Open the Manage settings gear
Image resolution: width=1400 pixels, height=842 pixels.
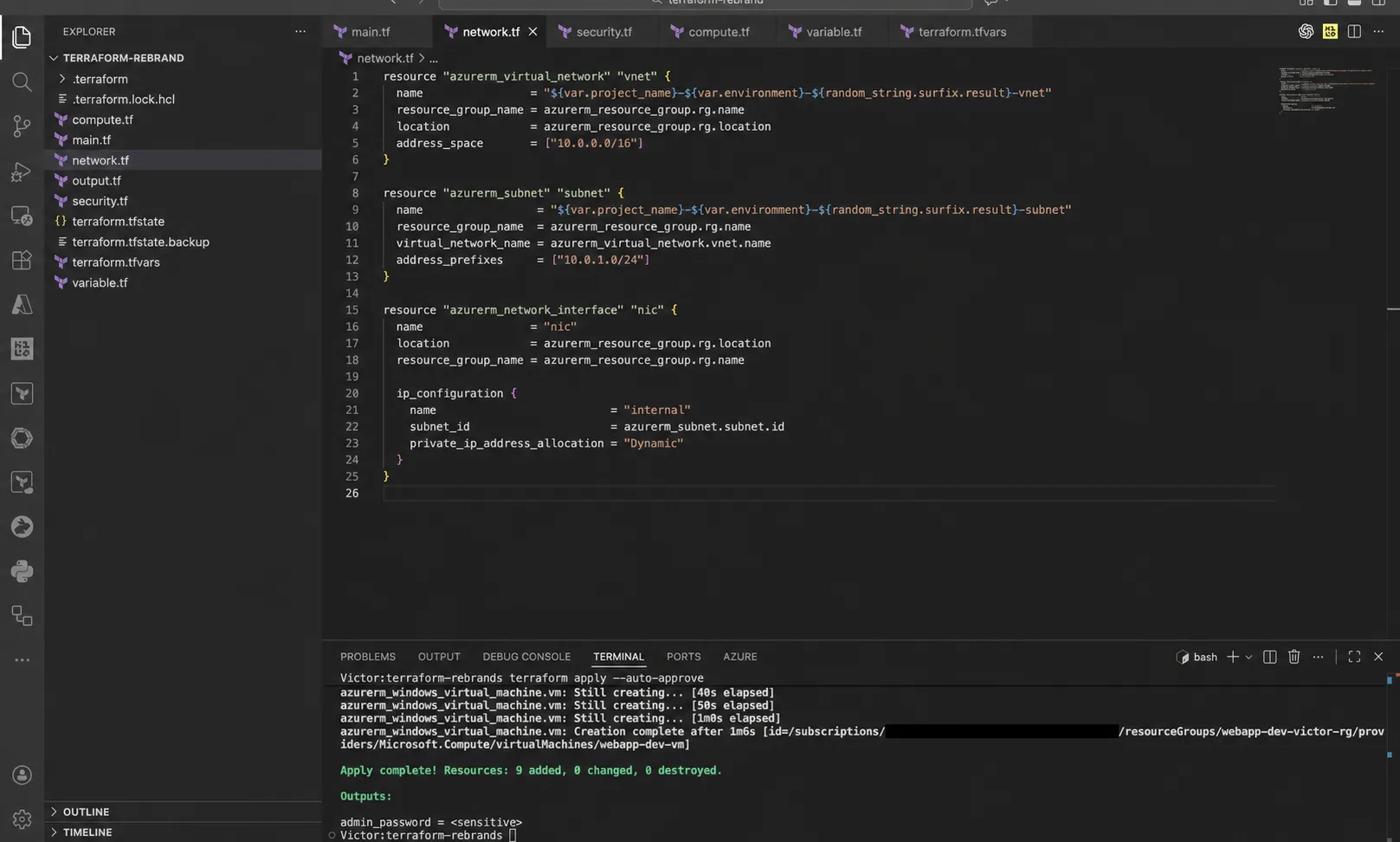click(22, 819)
